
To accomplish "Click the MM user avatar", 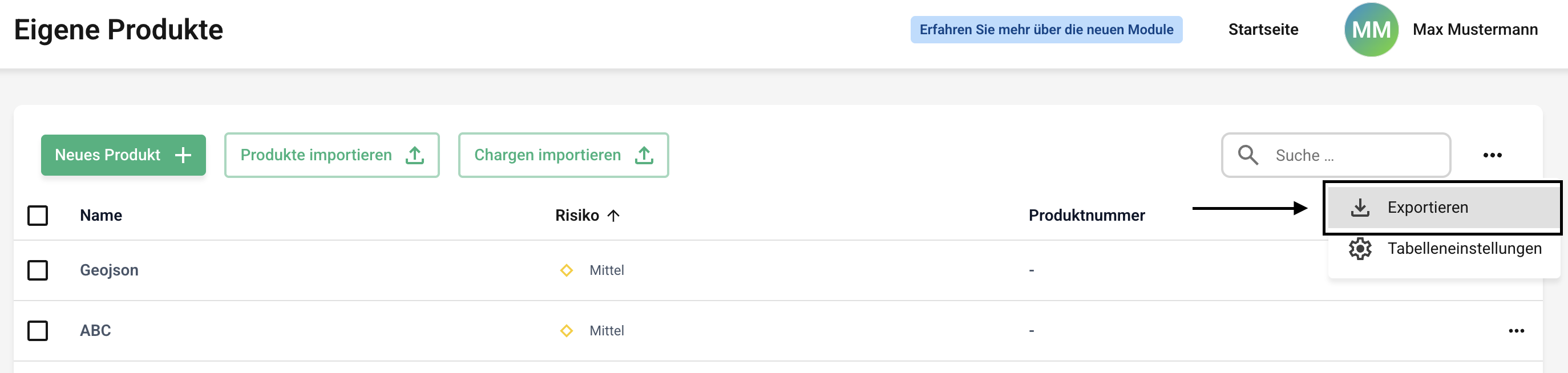I will [x=1371, y=29].
